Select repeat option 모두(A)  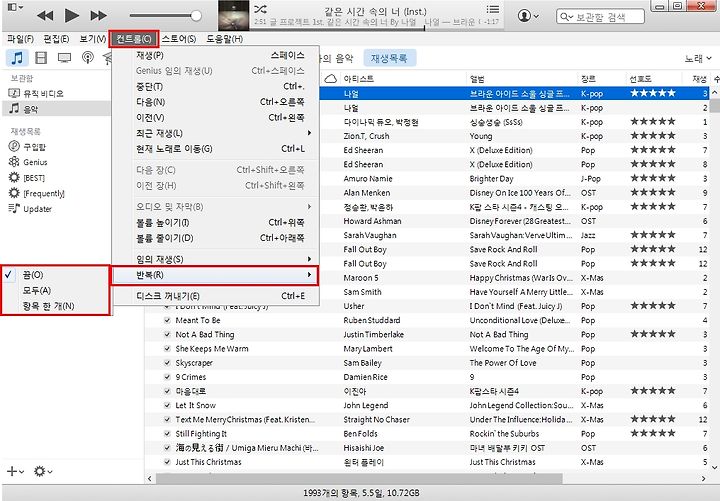click(56, 291)
